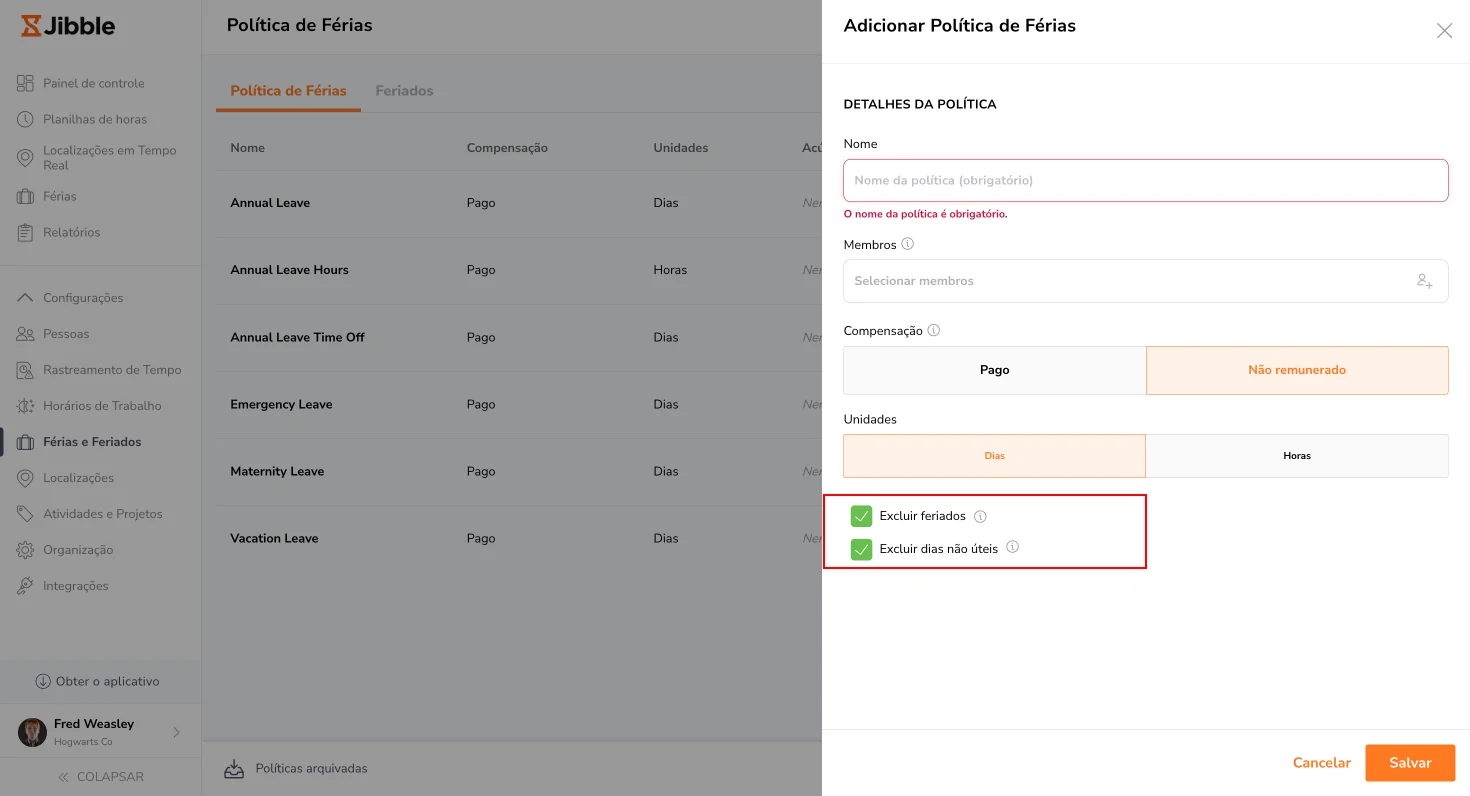Click the Unidades column header

pos(681,148)
